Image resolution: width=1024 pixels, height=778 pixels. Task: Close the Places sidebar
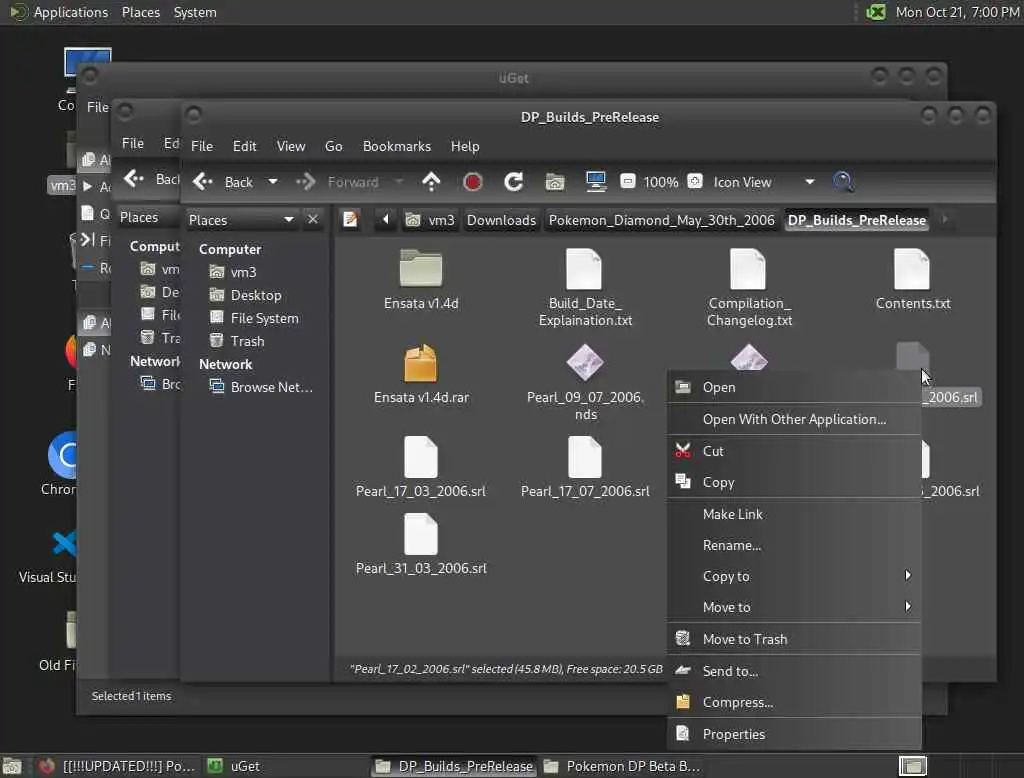313,219
